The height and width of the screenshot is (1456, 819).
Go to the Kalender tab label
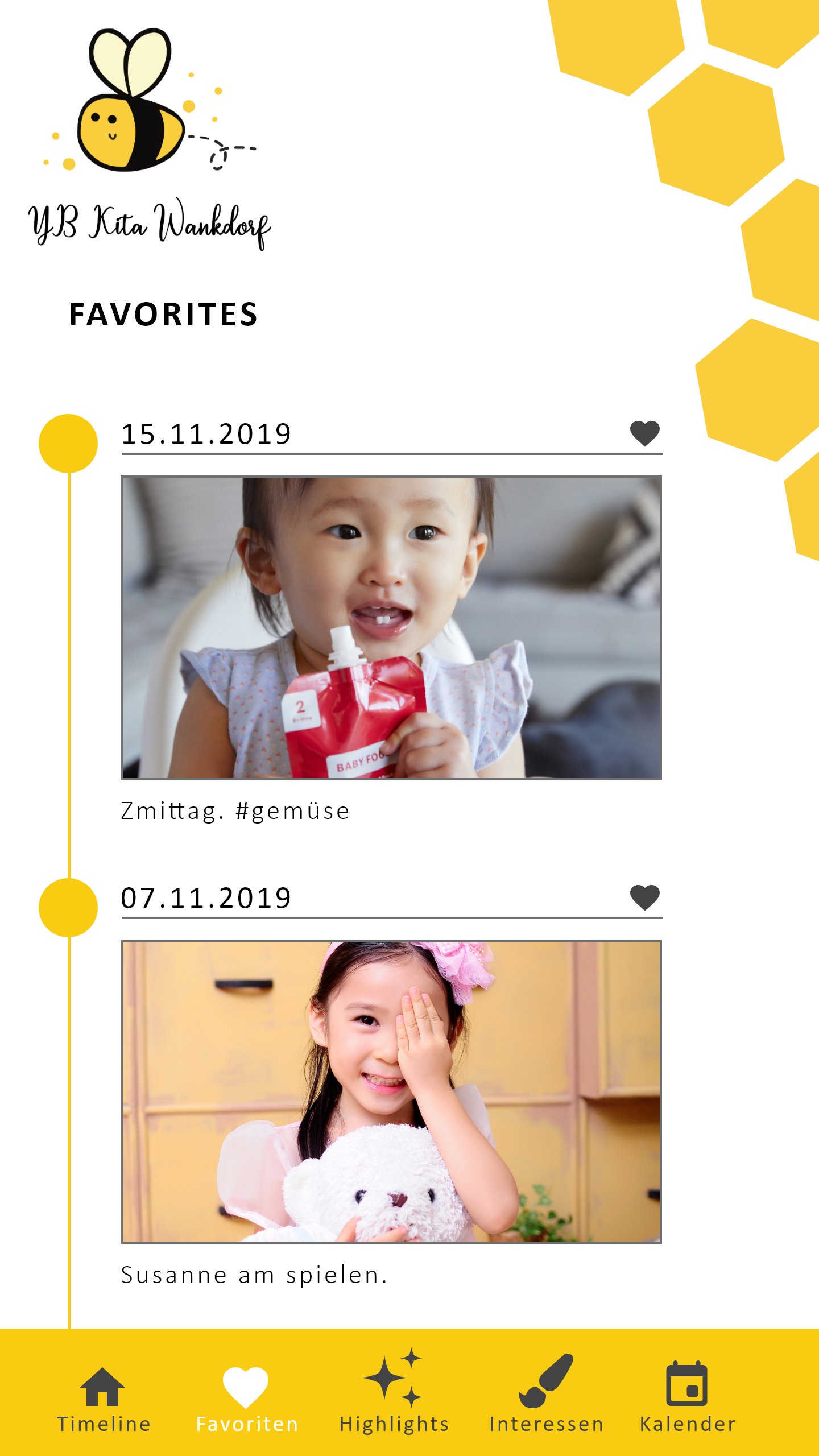688,1424
